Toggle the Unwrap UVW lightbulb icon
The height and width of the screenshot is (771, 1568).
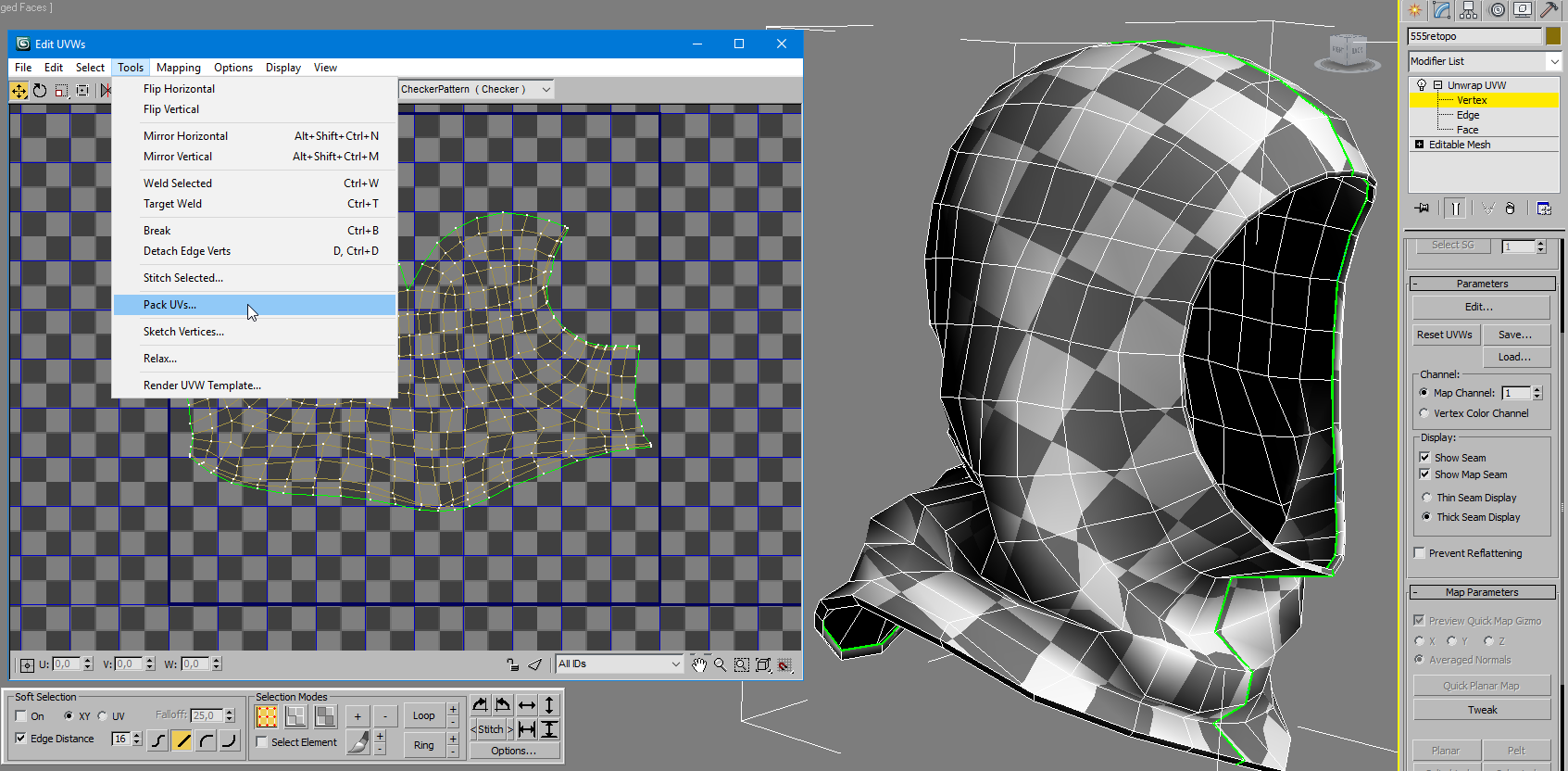pos(1422,85)
